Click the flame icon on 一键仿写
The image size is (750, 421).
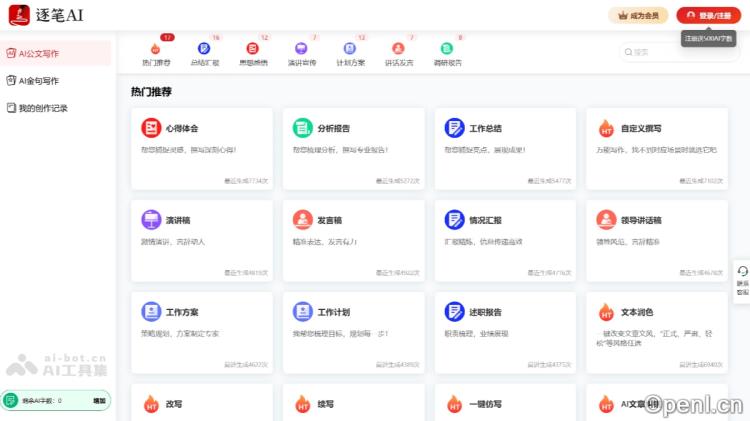(454, 404)
